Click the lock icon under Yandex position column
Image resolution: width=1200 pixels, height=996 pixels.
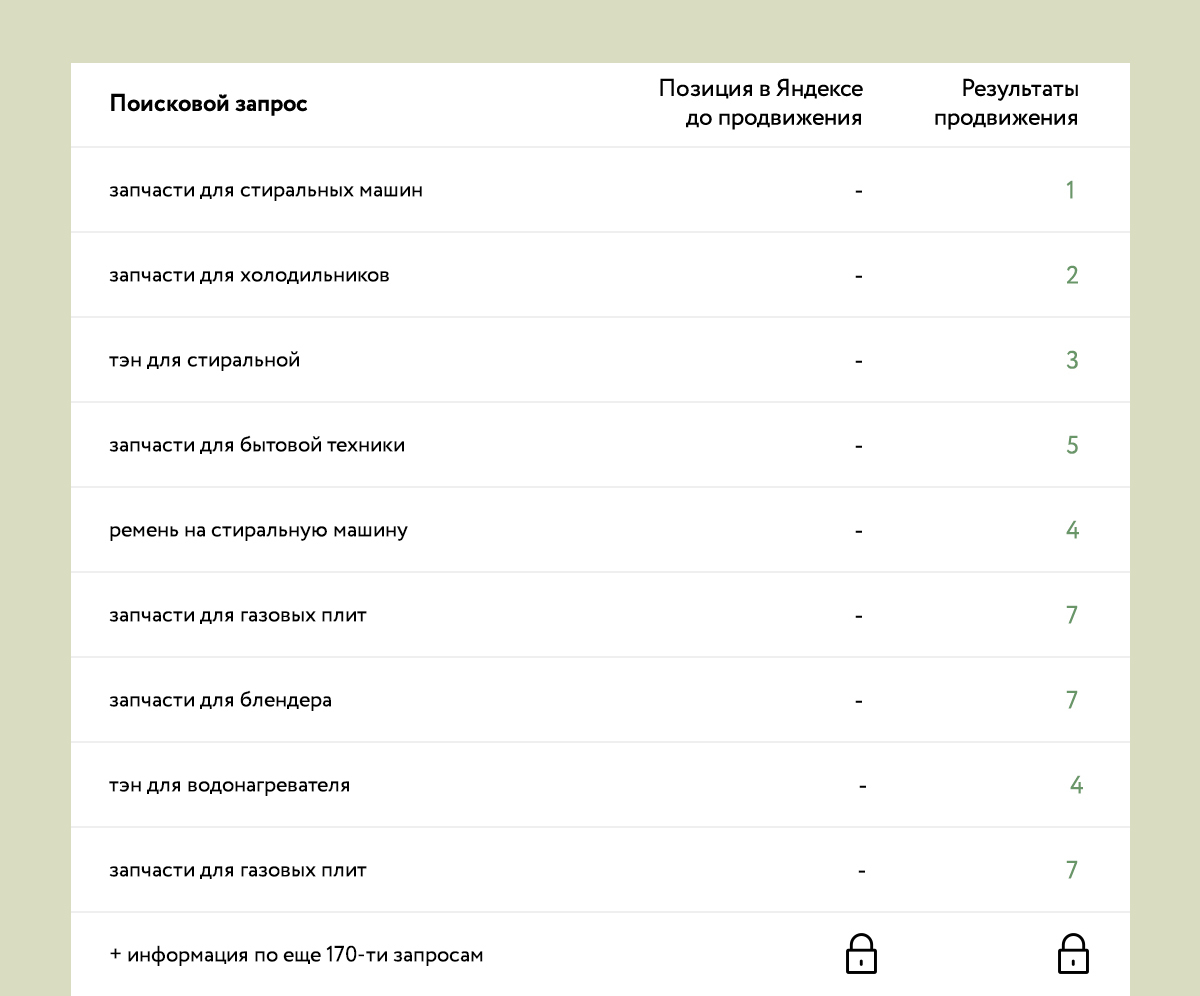861,954
